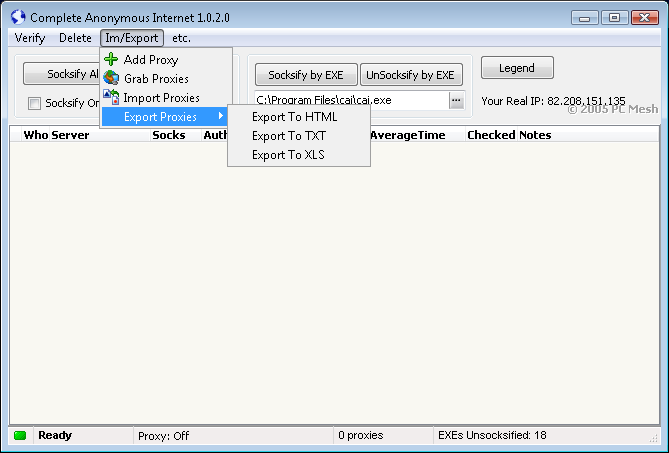Click the Ready status text
669x453 pixels.
[x=55, y=435]
